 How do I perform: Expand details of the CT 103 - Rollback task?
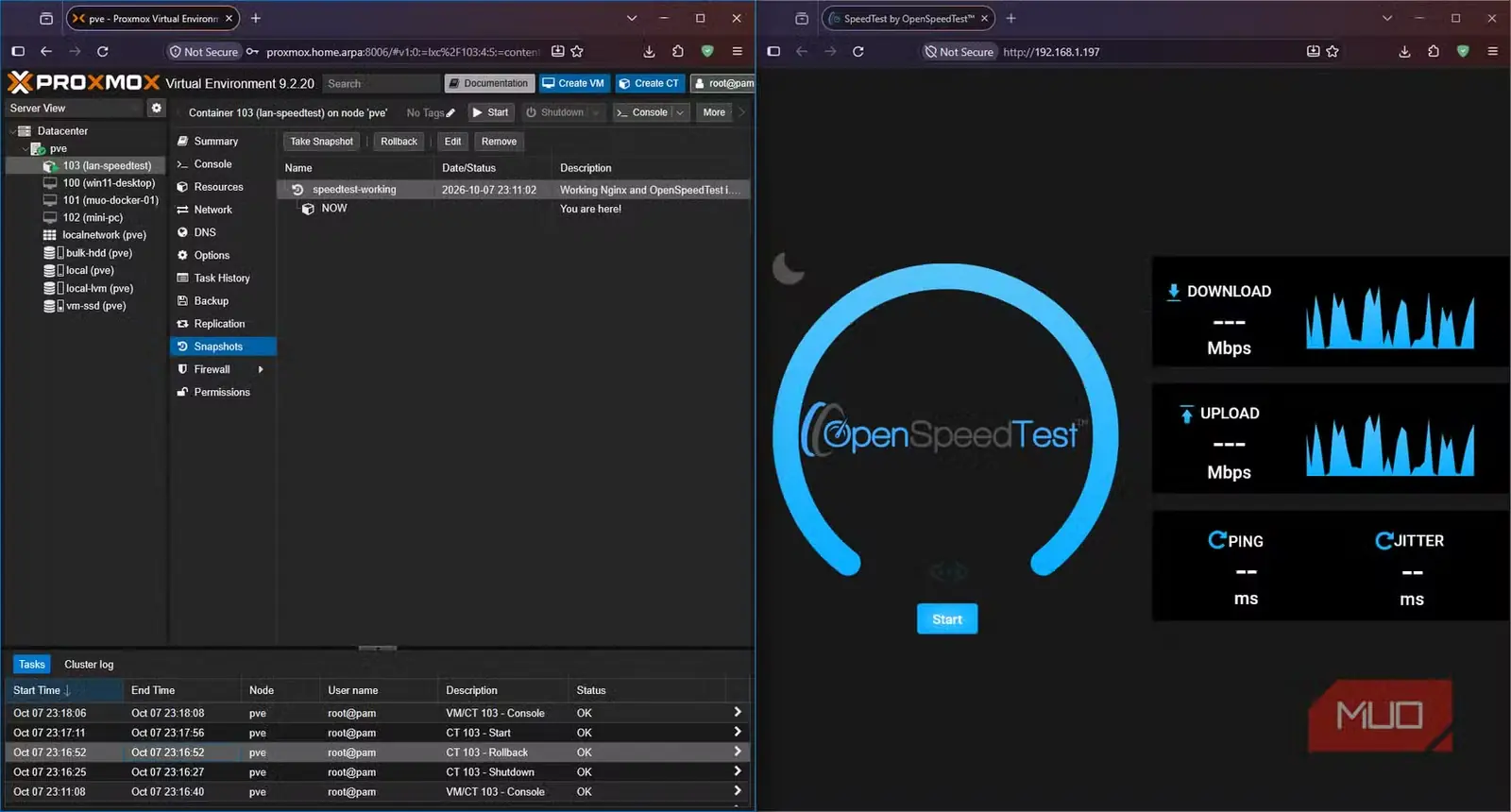click(x=738, y=753)
